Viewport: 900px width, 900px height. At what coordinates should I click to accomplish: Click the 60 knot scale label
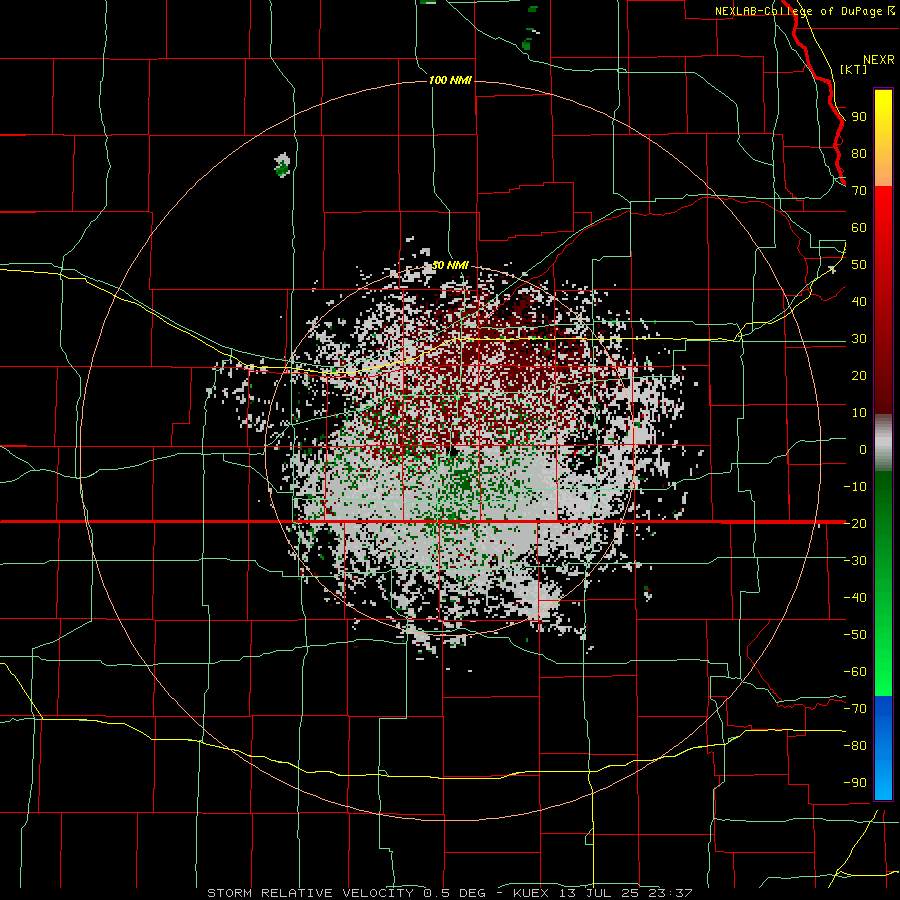tap(859, 228)
